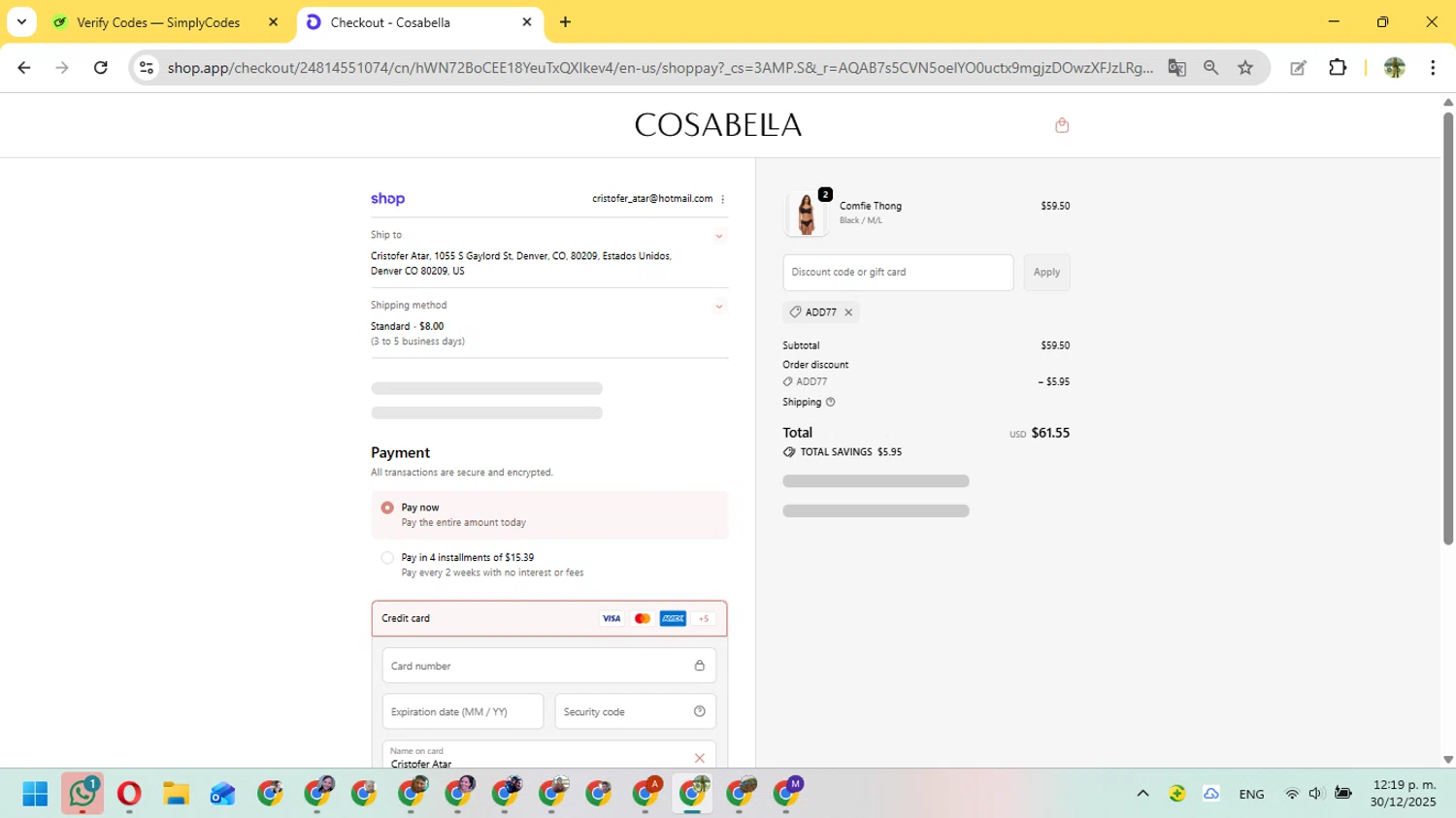Image resolution: width=1456 pixels, height=818 pixels.
Task: Reload the checkout page
Action: [x=100, y=68]
